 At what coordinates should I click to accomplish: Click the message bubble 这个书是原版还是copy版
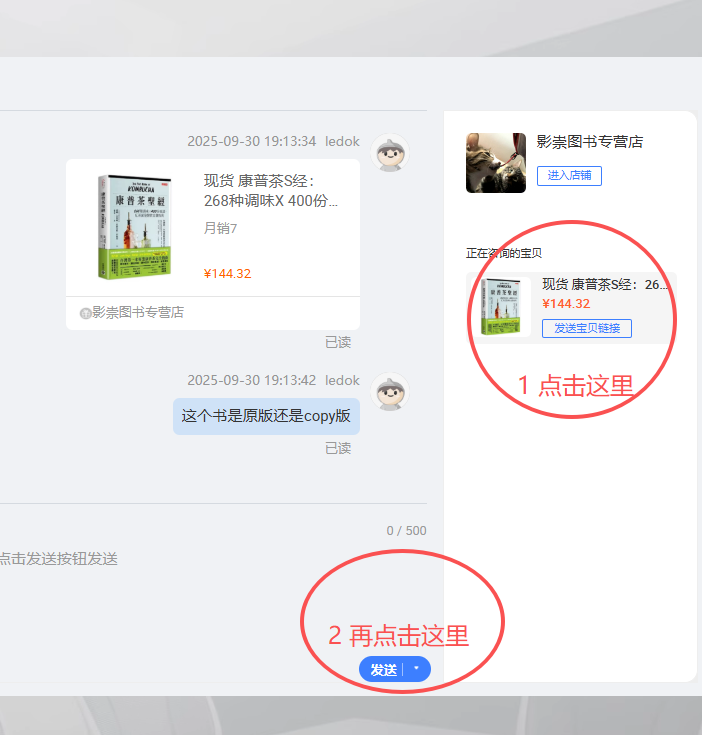(266, 416)
